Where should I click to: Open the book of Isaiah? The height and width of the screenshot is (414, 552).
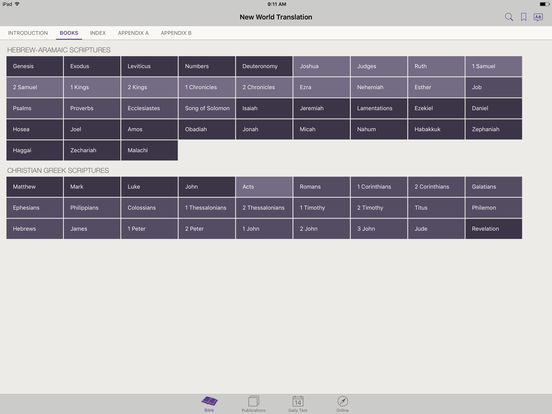(264, 108)
